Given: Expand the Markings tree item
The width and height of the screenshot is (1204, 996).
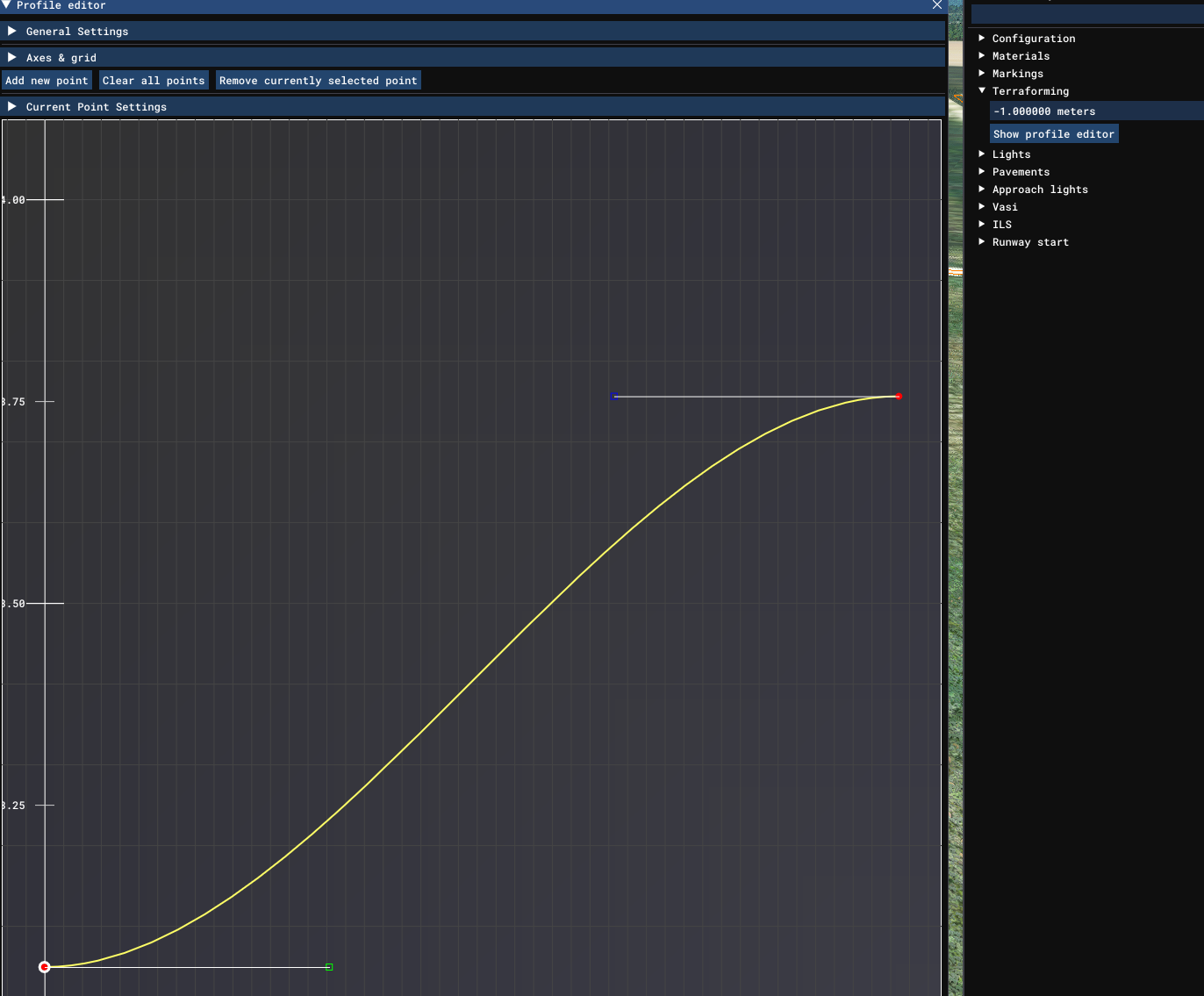Looking at the screenshot, I should click(x=982, y=73).
